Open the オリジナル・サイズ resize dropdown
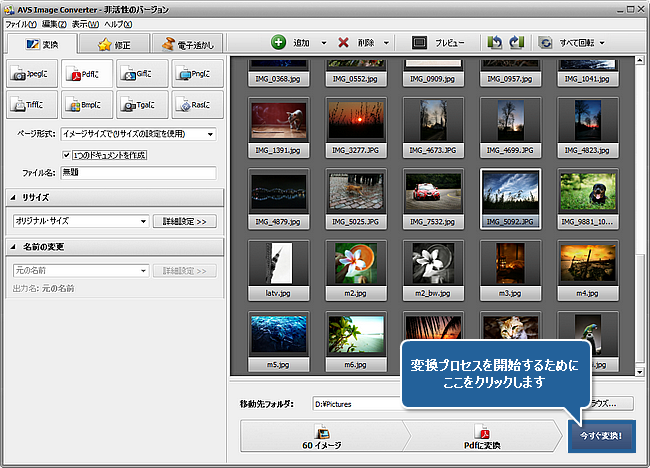 pos(80,220)
